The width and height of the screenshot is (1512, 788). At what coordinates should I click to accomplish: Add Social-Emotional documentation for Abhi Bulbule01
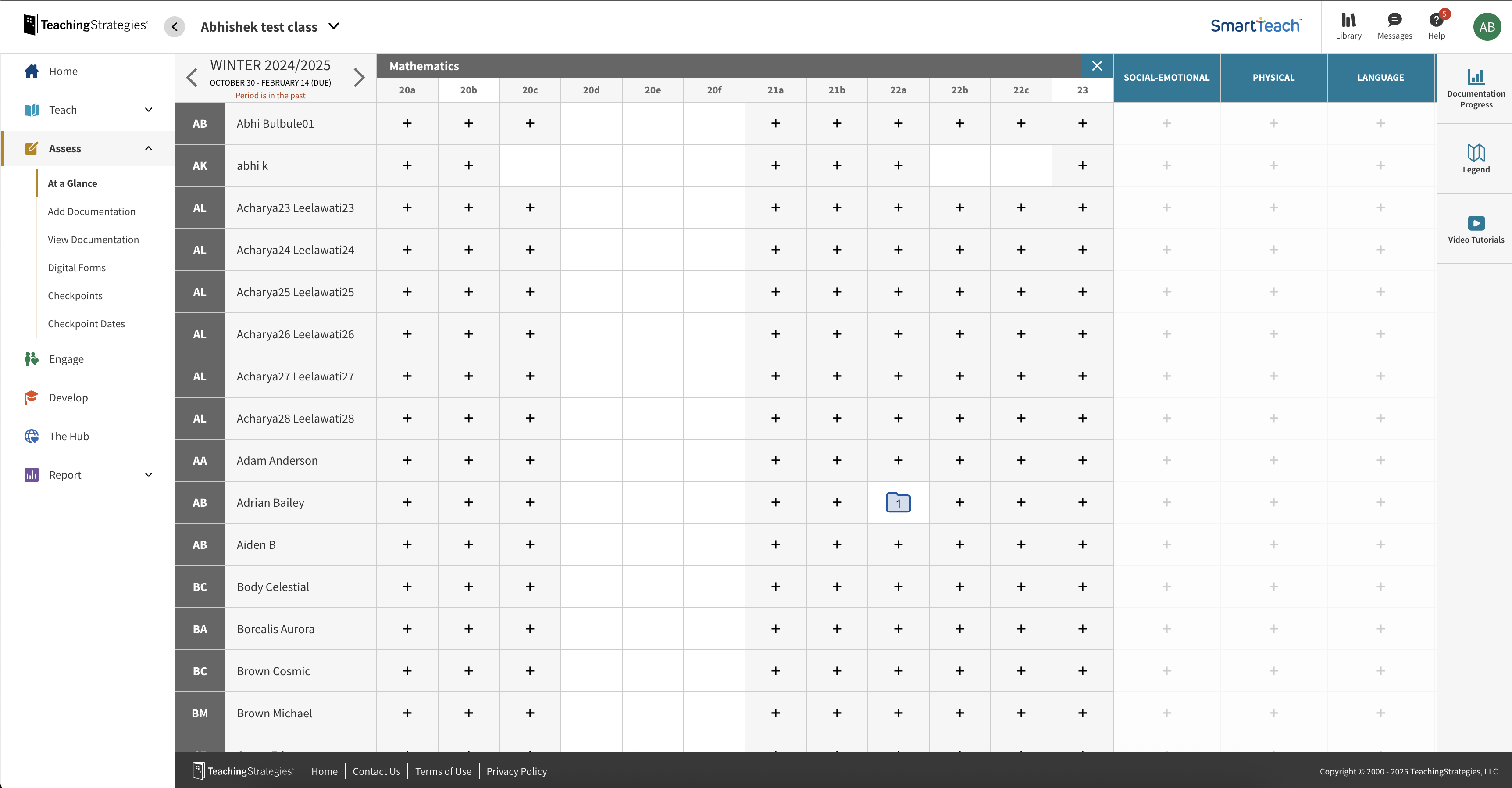pyautogui.click(x=1166, y=123)
